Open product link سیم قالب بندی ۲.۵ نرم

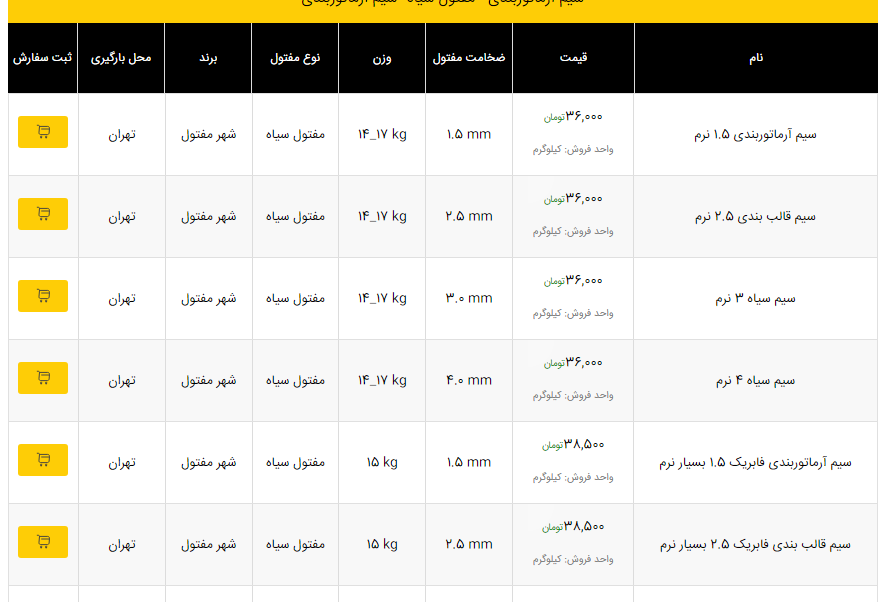[755, 216]
